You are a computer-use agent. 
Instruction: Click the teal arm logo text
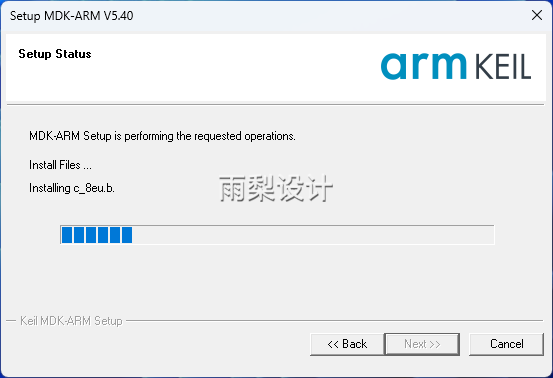[424, 66]
